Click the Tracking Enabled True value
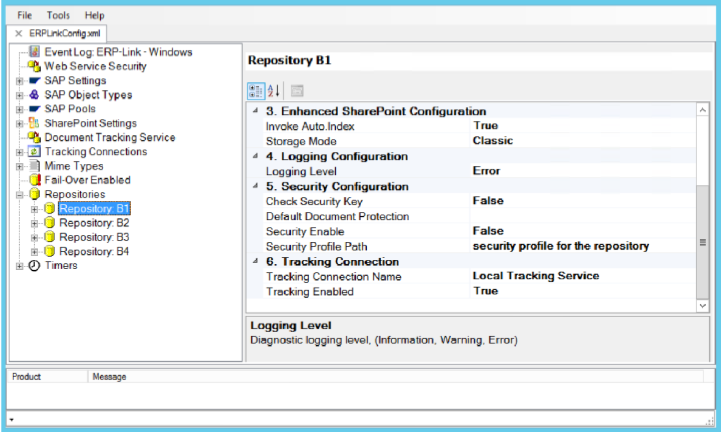The width and height of the screenshot is (722, 434). pyautogui.click(x=486, y=291)
